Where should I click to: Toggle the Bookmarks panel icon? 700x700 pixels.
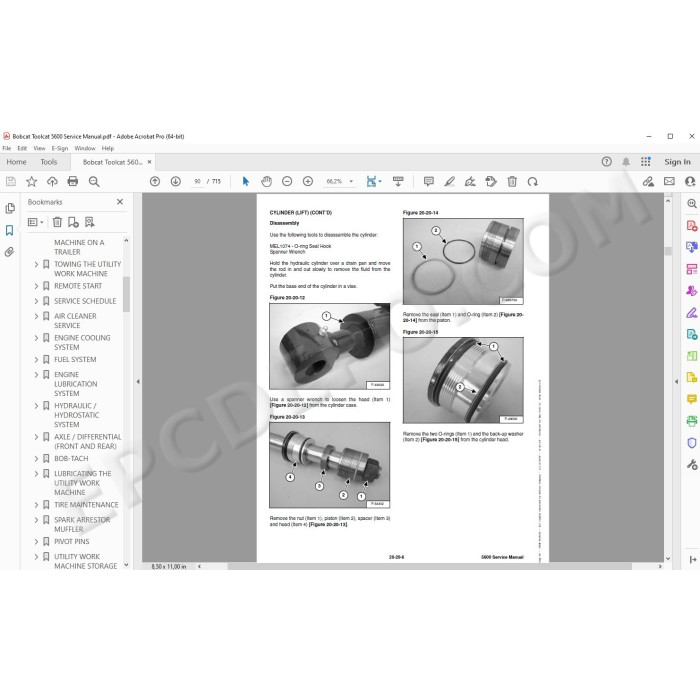point(9,230)
